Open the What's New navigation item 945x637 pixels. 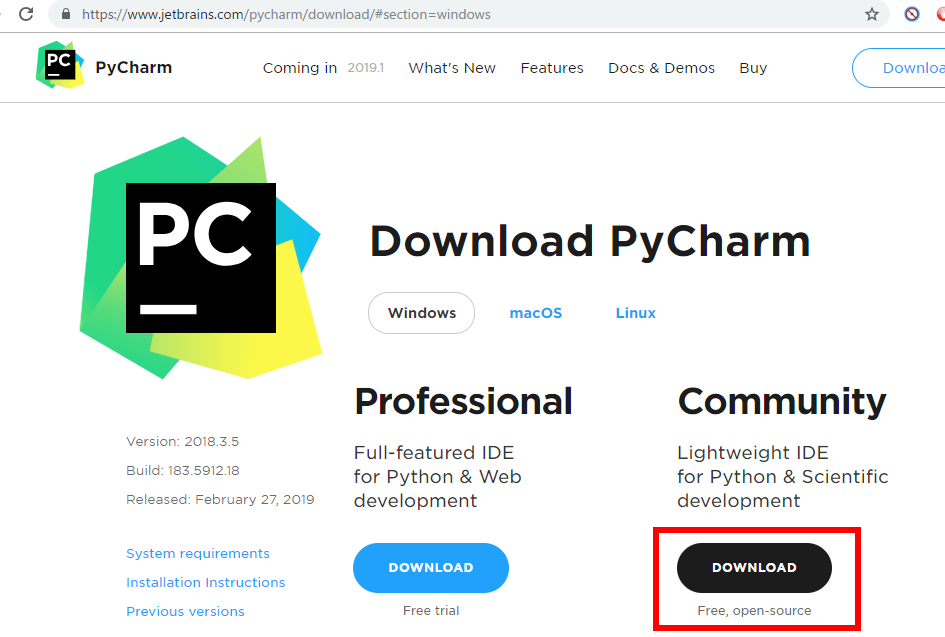(x=452, y=68)
